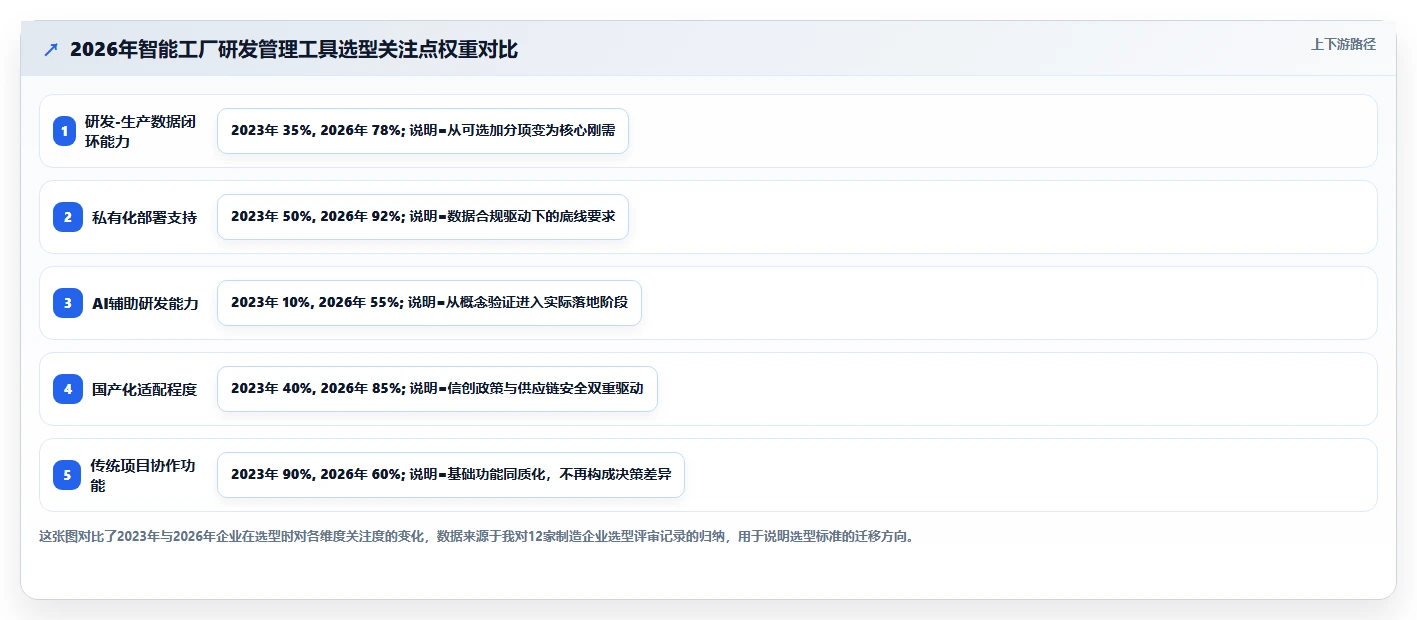Click the value box saying 从可选加分项变为核心刚需
The image size is (1417, 620).
click(423, 131)
